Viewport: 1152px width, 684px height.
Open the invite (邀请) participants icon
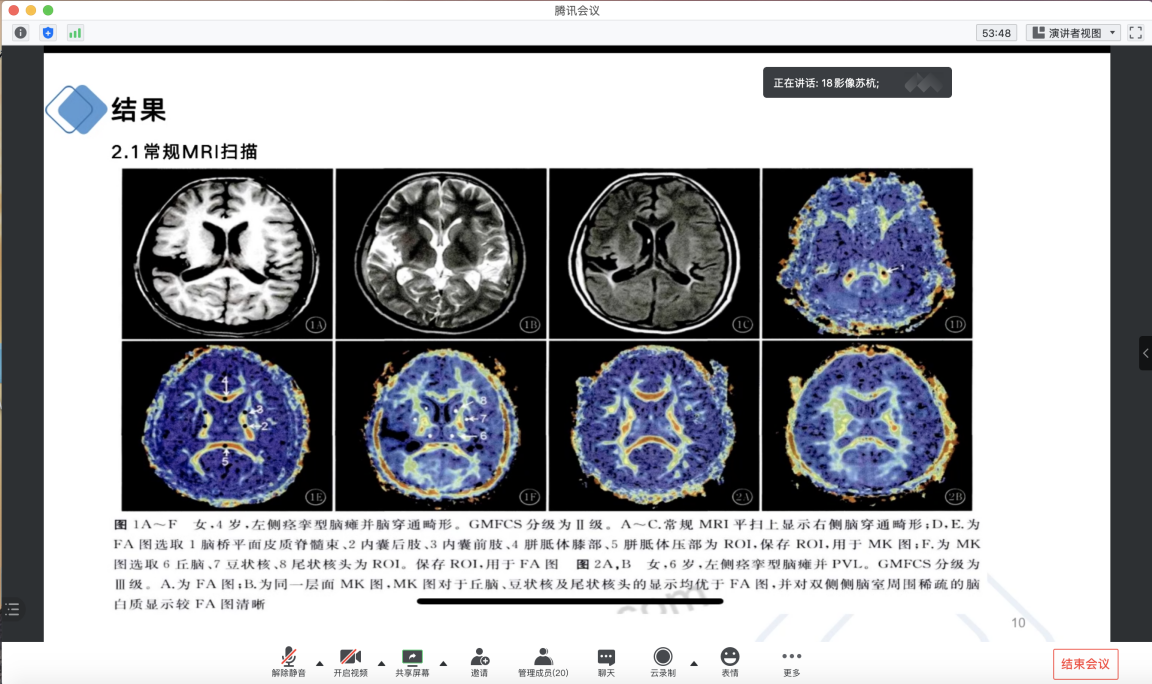480,658
